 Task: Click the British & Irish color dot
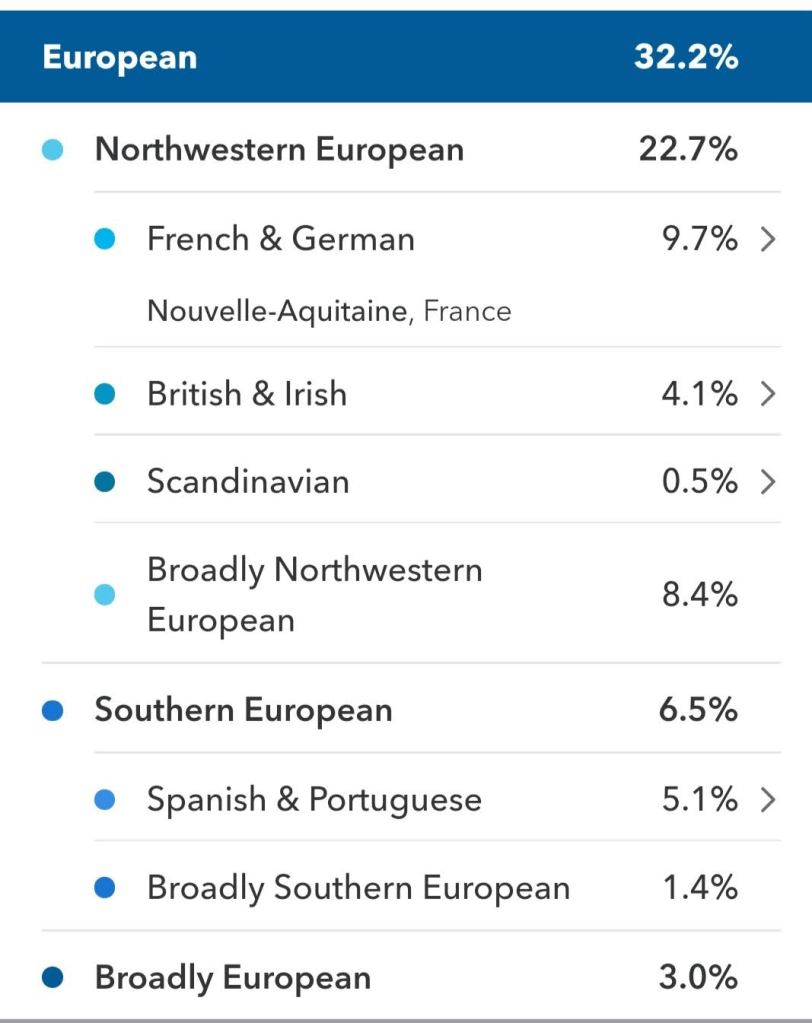point(105,395)
